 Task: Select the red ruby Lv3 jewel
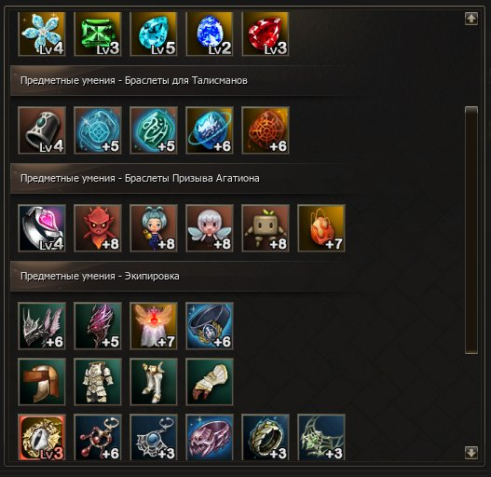[x=265, y=34]
